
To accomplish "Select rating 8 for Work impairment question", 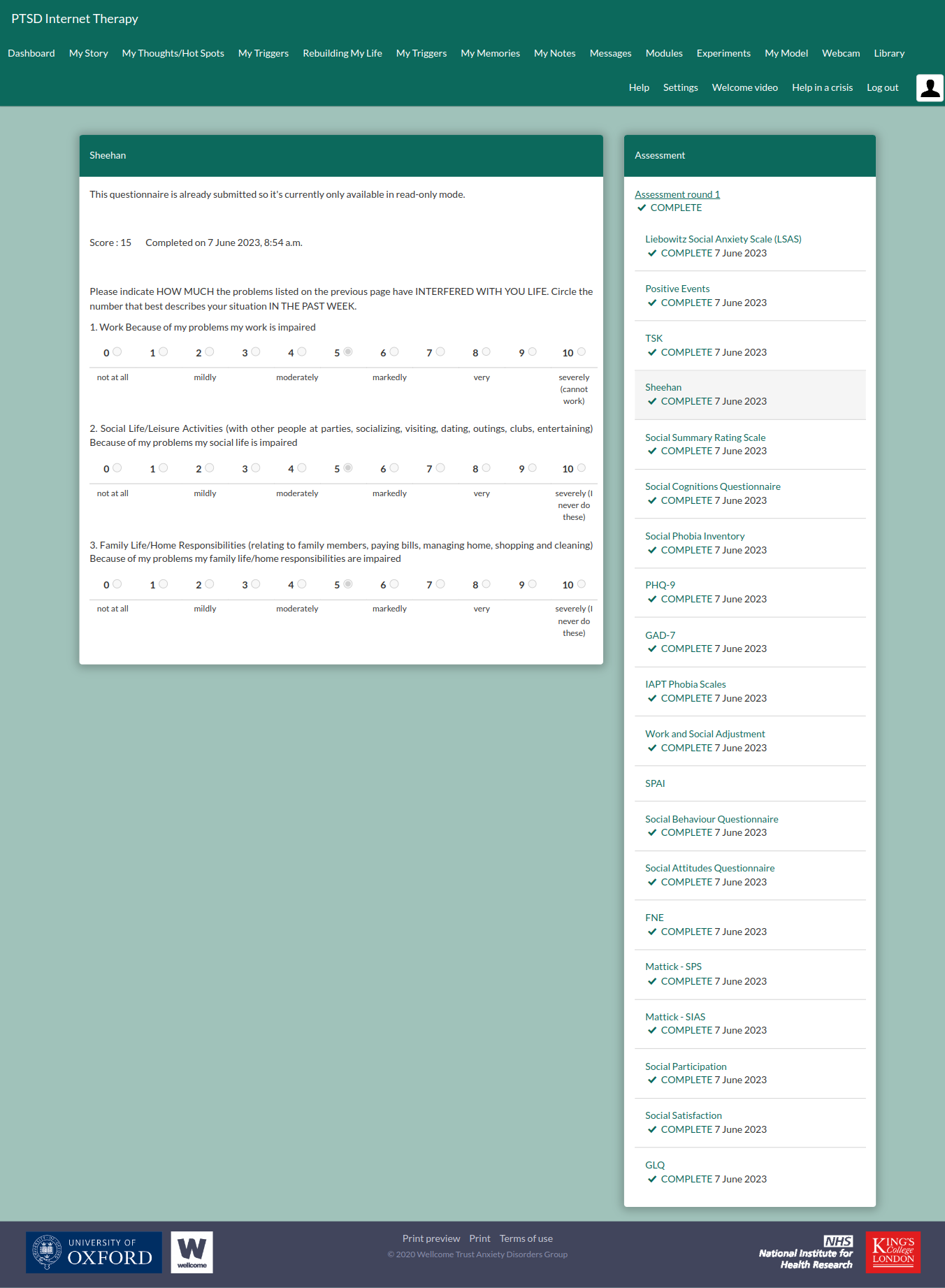I will point(486,352).
